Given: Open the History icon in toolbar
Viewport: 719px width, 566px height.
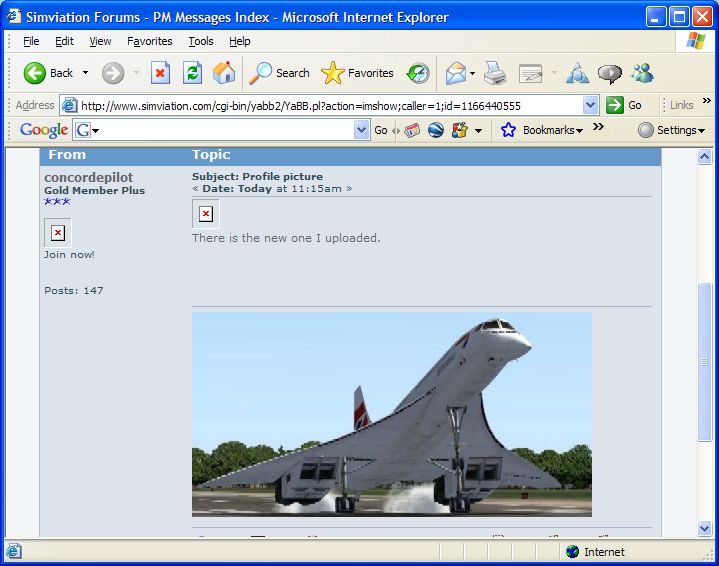Looking at the screenshot, I should (418, 73).
